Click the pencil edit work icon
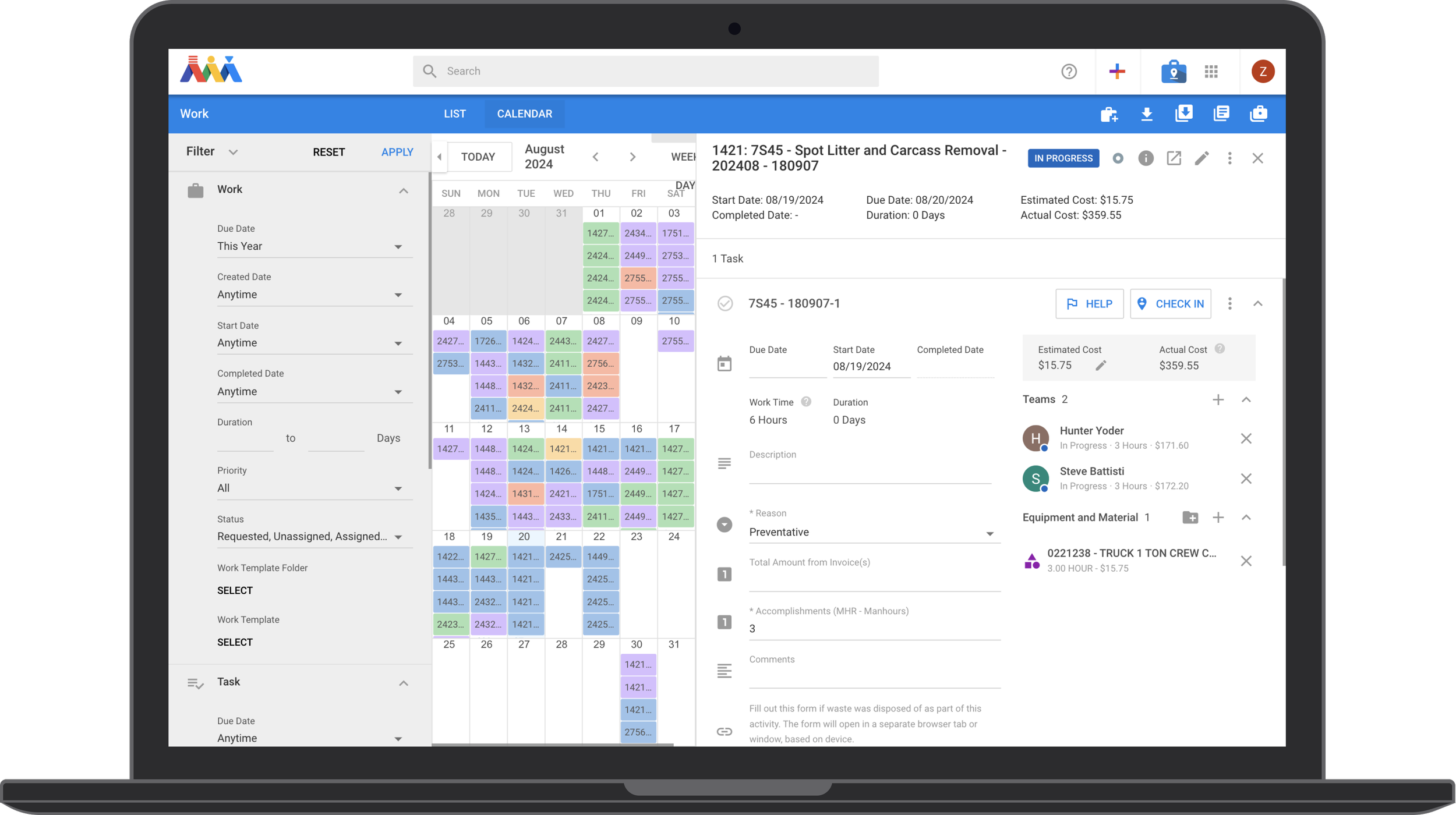 point(1201,158)
